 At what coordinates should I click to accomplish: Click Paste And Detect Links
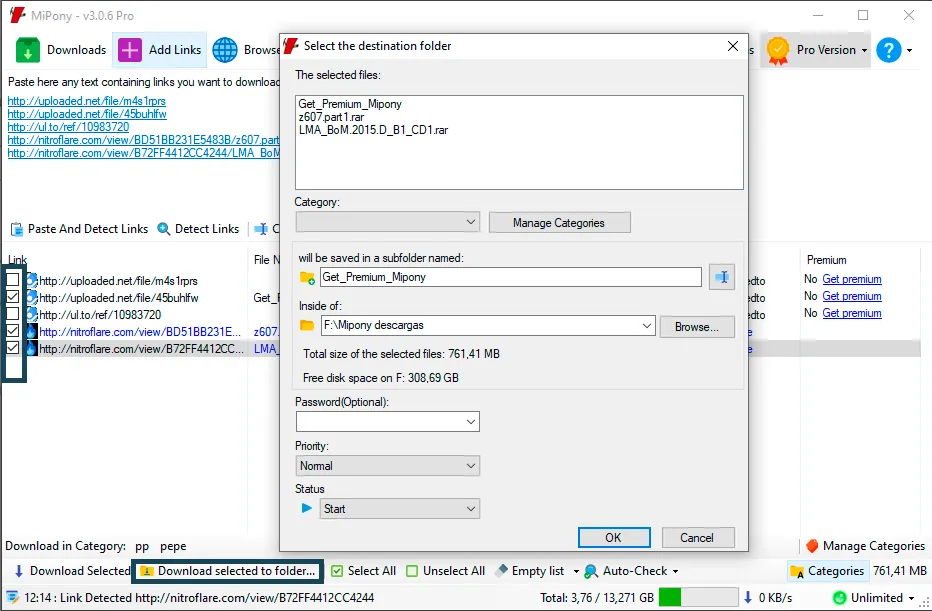coord(80,229)
